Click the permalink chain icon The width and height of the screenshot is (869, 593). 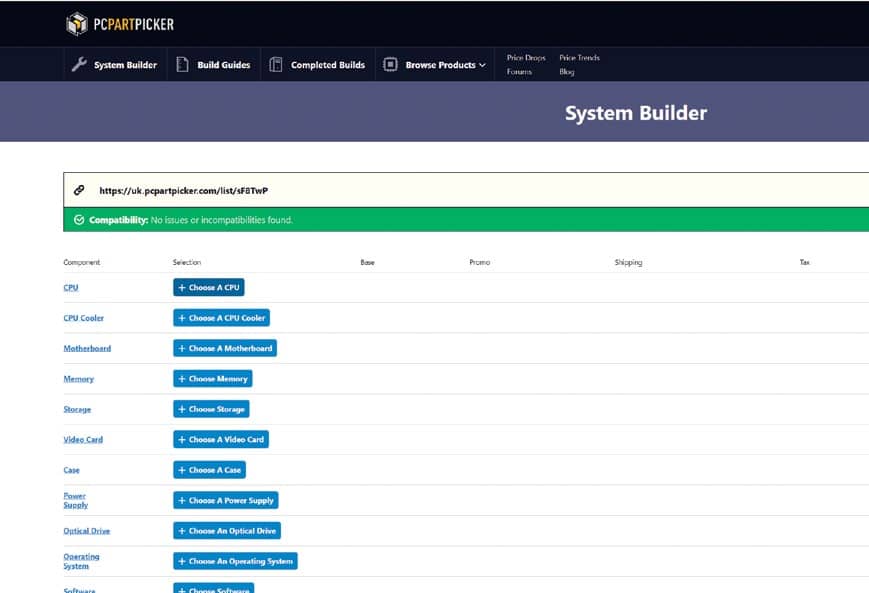click(x=79, y=190)
